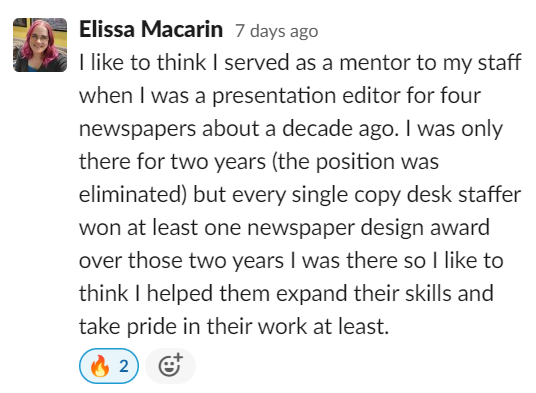
Task: Toggle the fire emoji reaction
Action: point(109,366)
